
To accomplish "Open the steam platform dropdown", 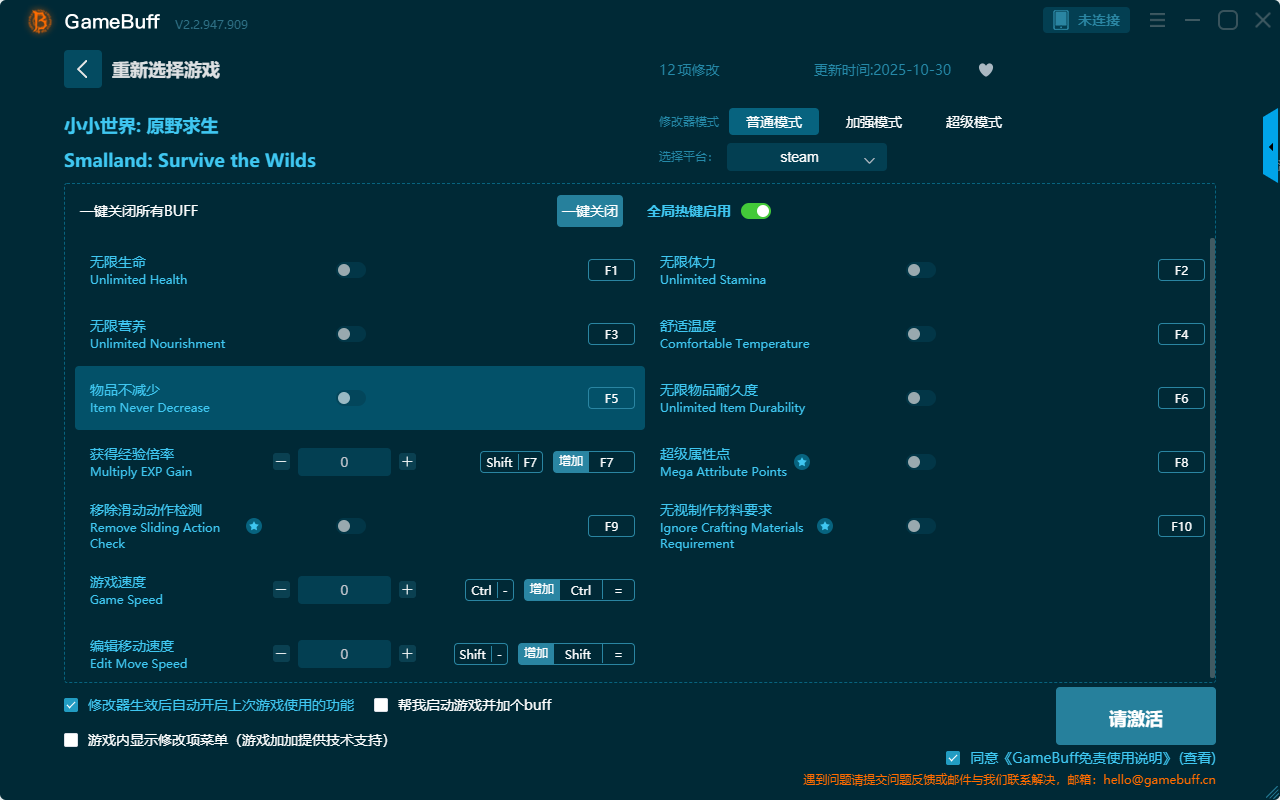I will [x=806, y=157].
